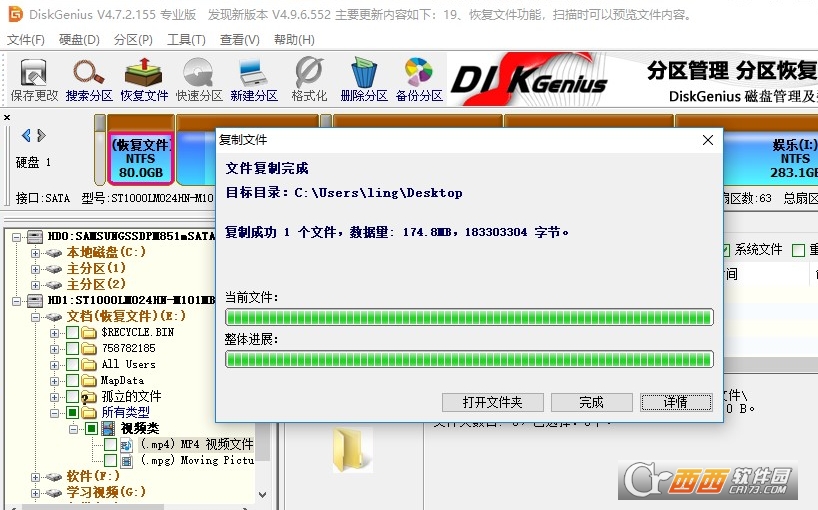Check the (.mpg) Moving Picture checkbox
Screen dimensions: 818x510
point(110,460)
